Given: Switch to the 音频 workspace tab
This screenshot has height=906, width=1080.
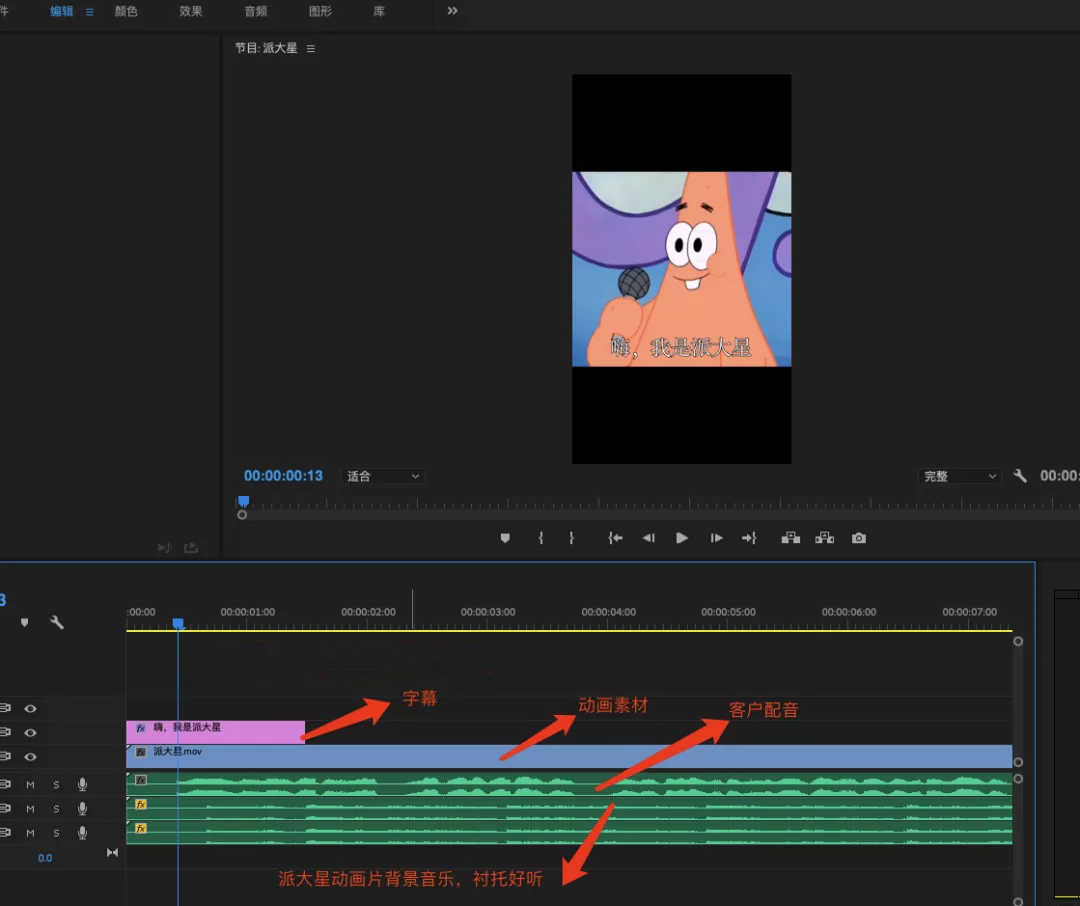Looking at the screenshot, I should point(255,12).
